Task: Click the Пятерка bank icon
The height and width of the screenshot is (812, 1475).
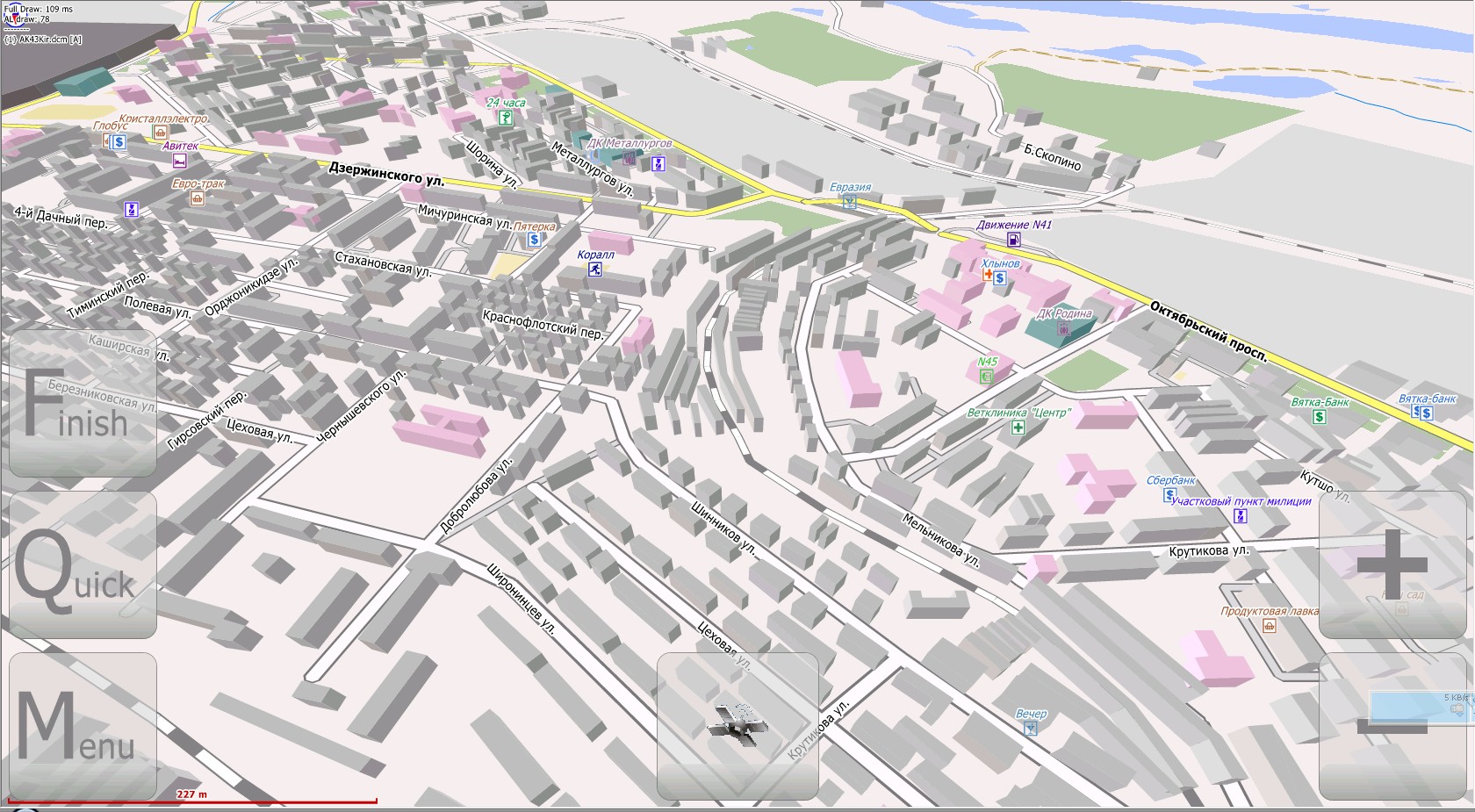Action: pyautogui.click(x=534, y=240)
